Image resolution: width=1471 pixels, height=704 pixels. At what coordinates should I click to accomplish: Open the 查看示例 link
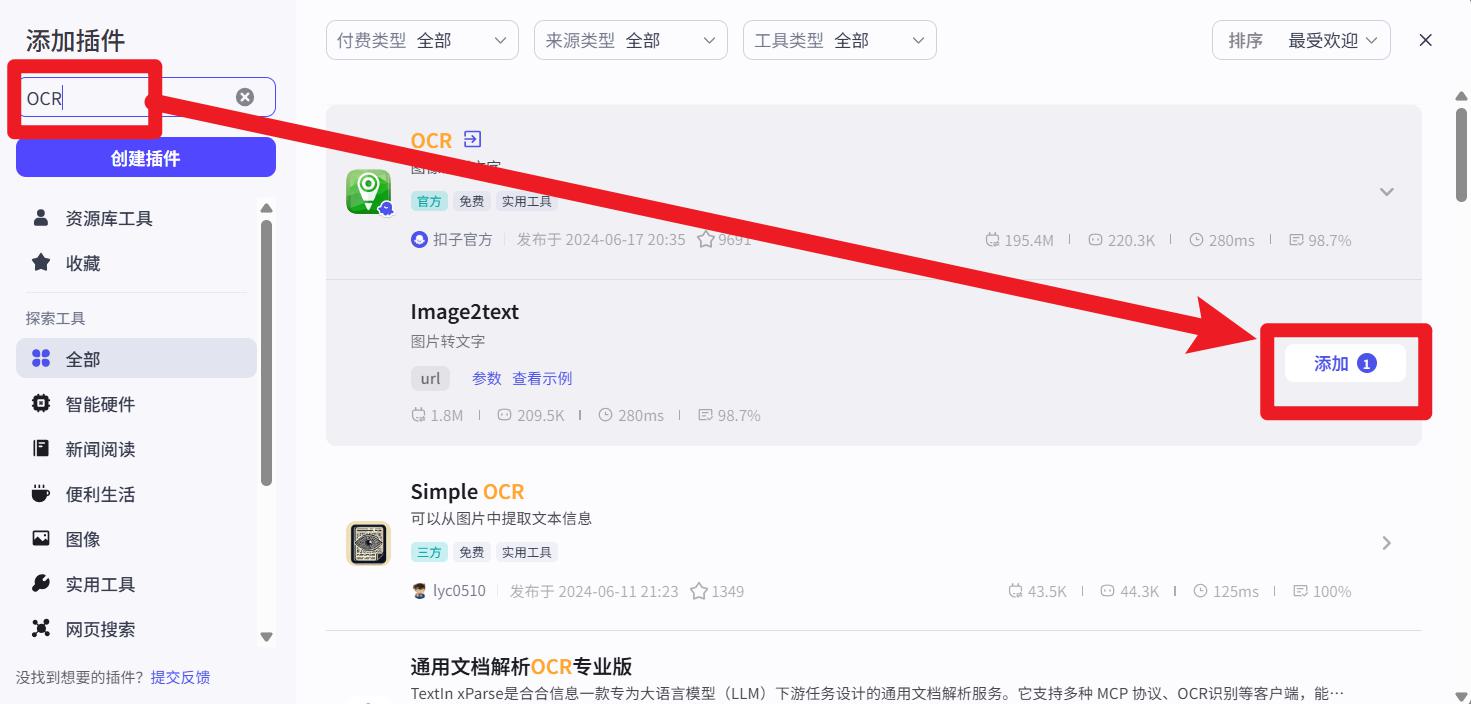pos(542,378)
